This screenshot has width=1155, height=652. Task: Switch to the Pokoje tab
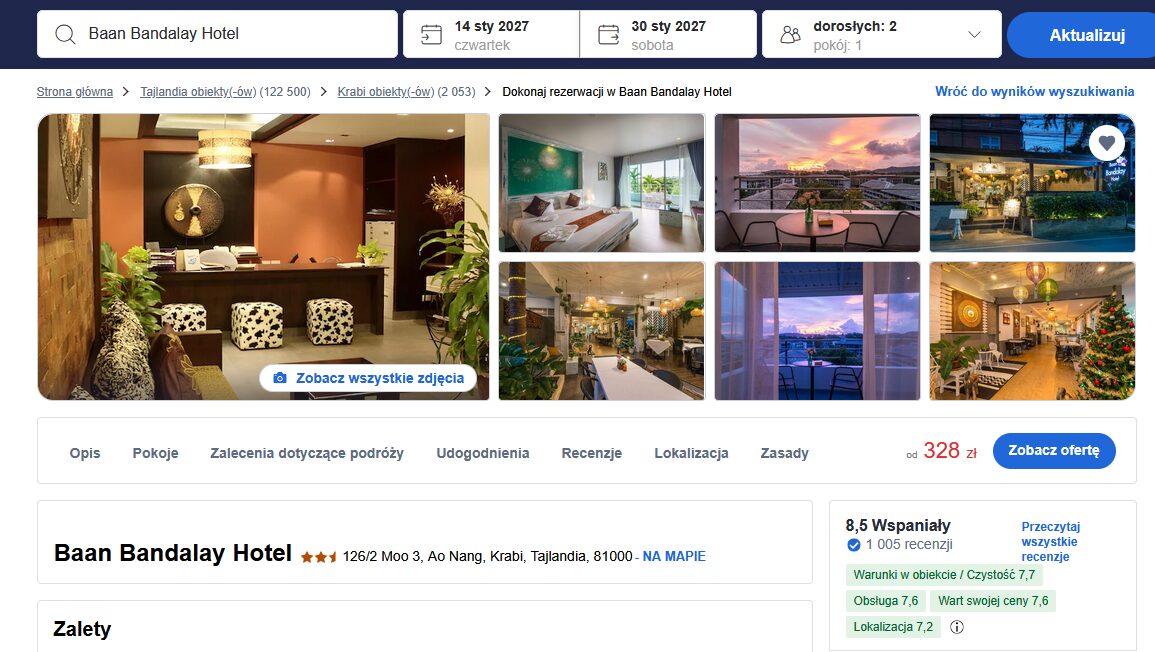[x=155, y=453]
